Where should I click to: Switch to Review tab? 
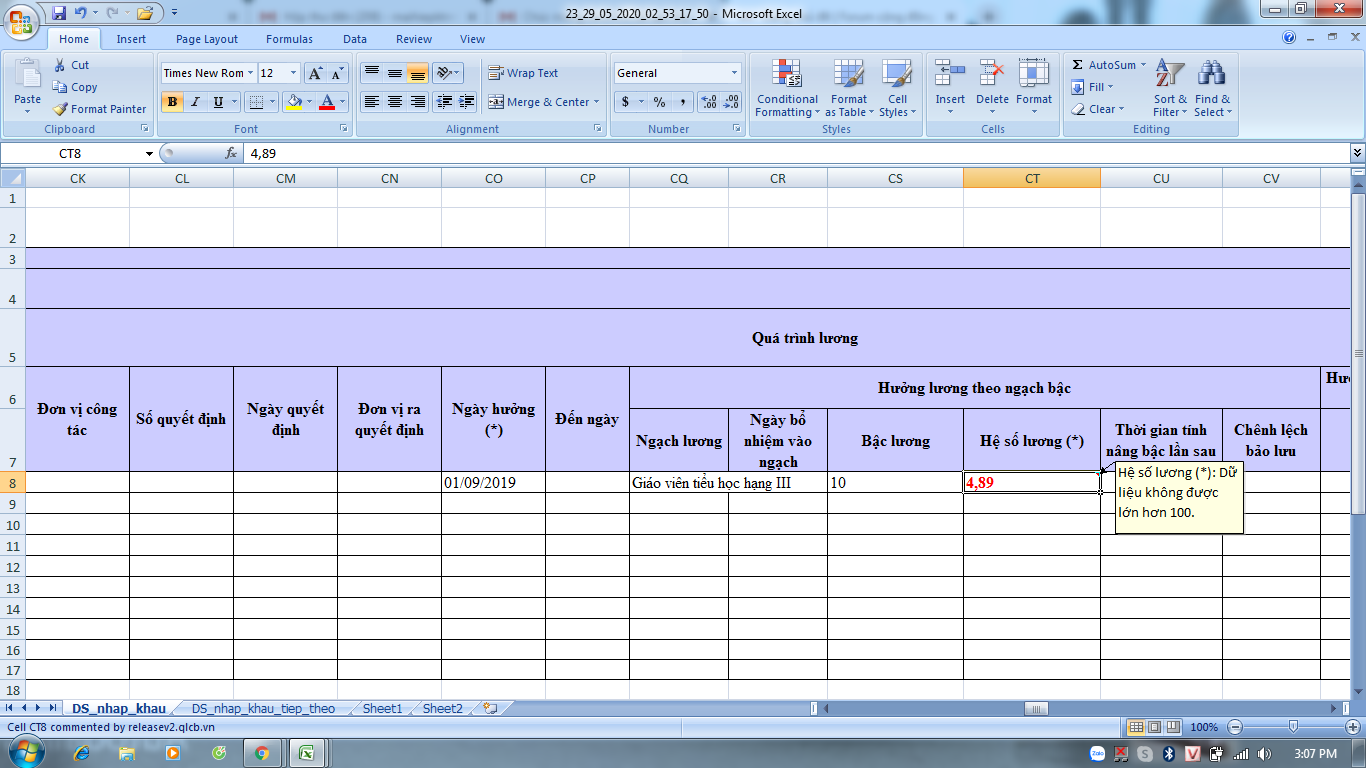click(414, 39)
